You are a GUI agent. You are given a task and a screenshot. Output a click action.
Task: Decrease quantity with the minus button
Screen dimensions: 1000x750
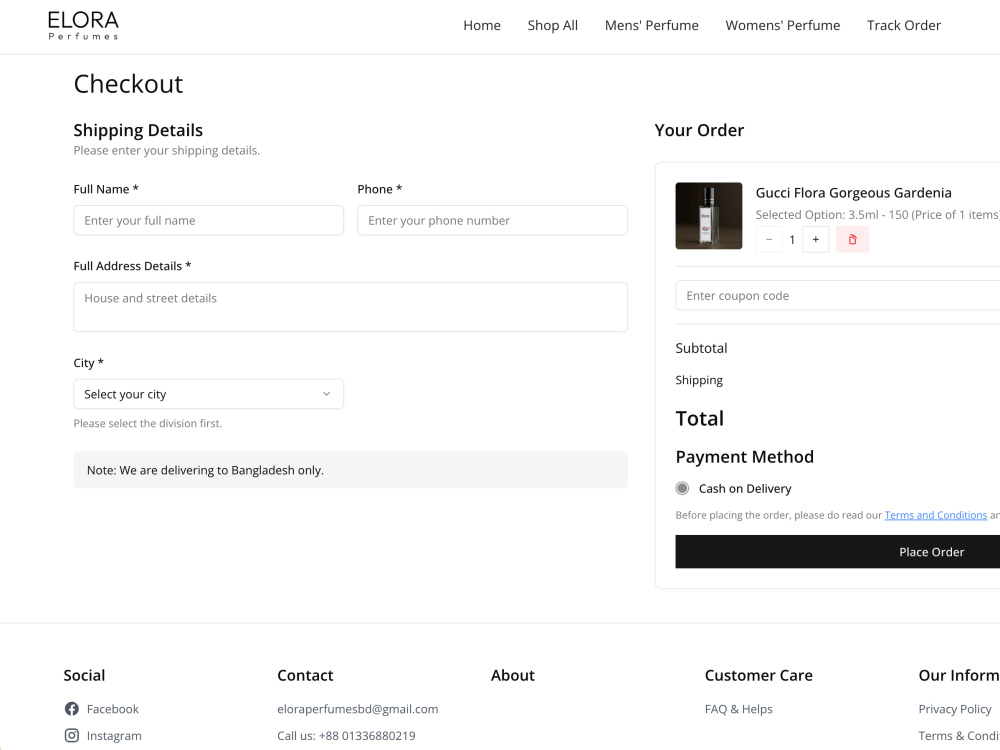point(769,240)
